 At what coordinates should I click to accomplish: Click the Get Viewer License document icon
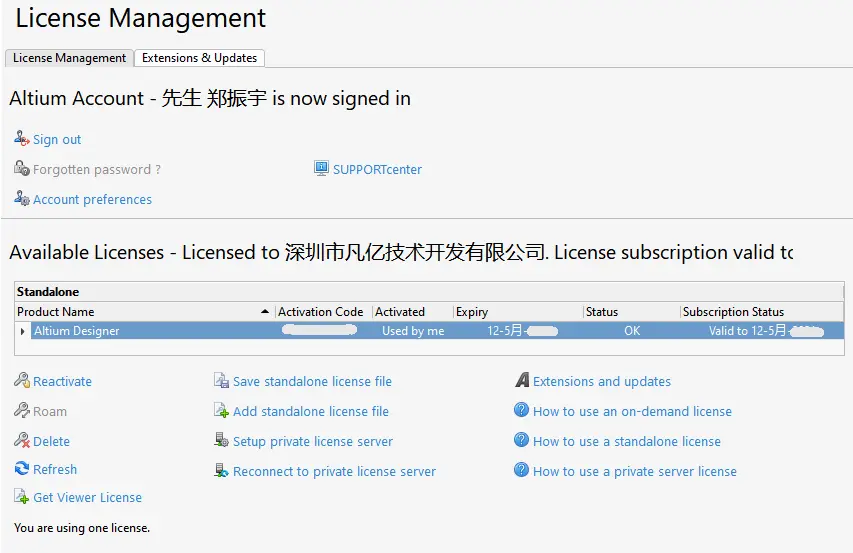(22, 496)
